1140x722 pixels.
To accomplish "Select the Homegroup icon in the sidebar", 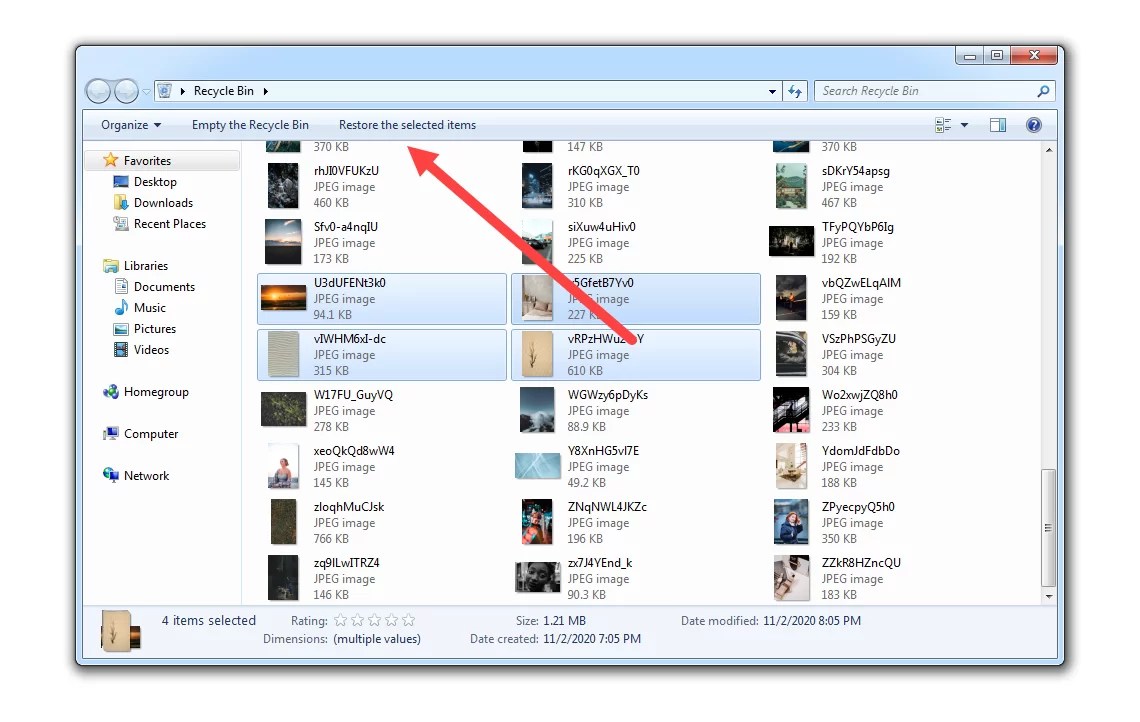I will tap(110, 392).
